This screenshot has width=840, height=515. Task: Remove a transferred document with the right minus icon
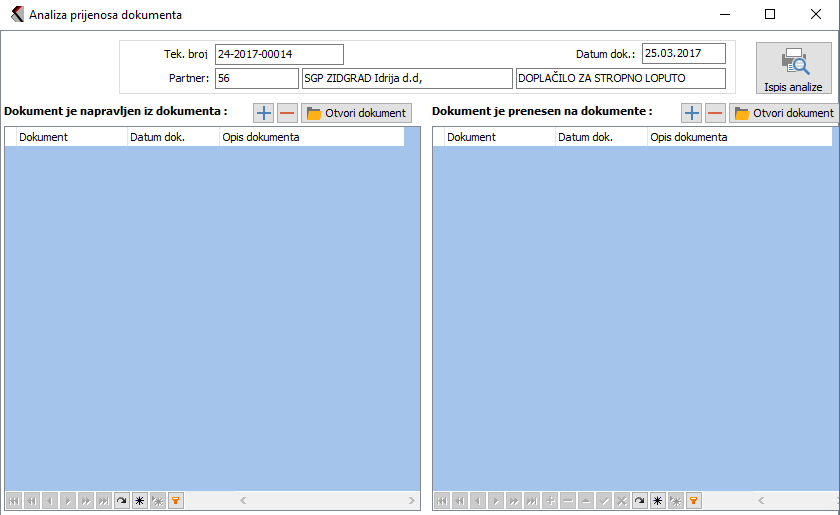tap(715, 113)
